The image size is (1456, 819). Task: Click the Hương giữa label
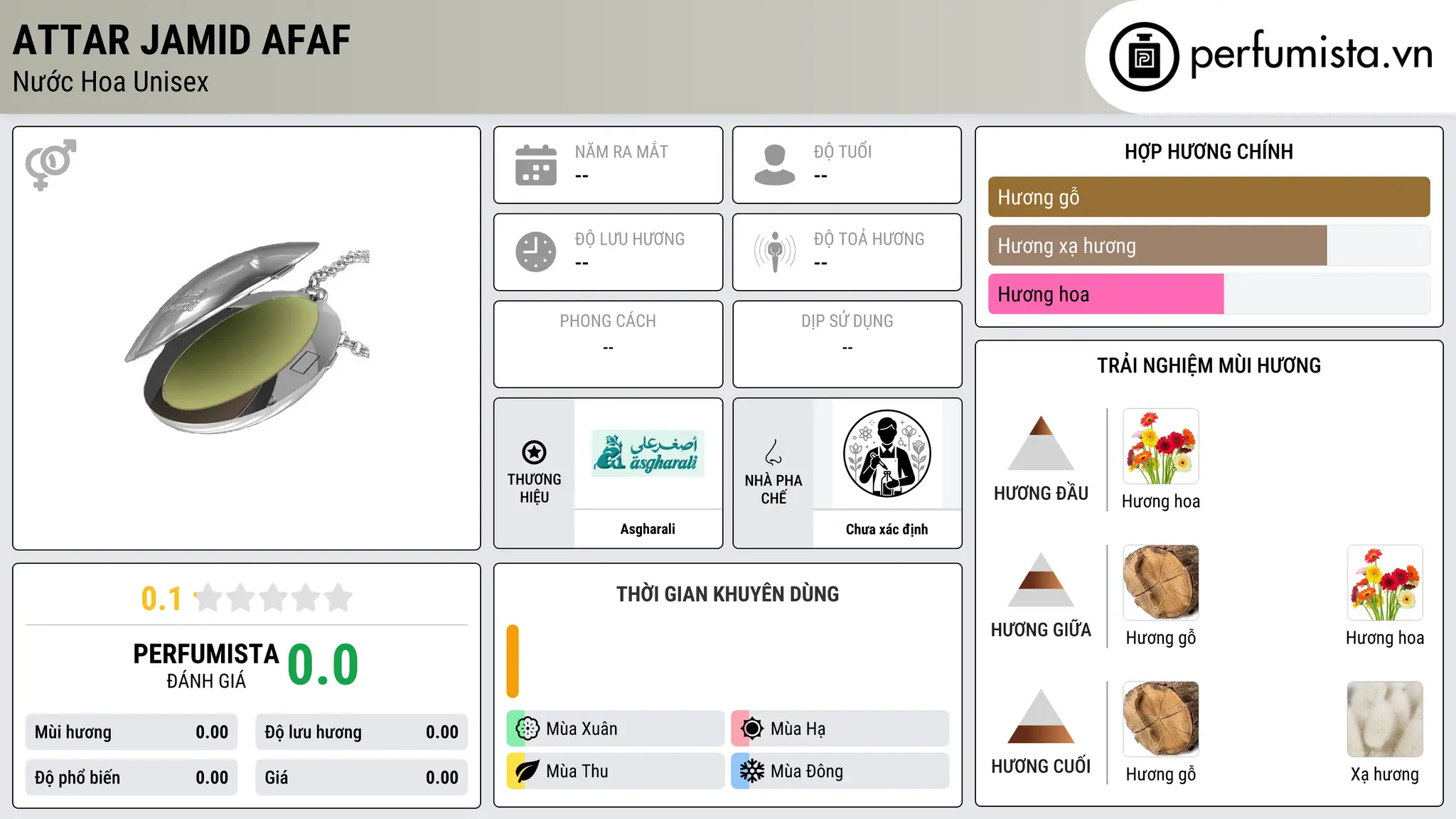(x=1041, y=630)
